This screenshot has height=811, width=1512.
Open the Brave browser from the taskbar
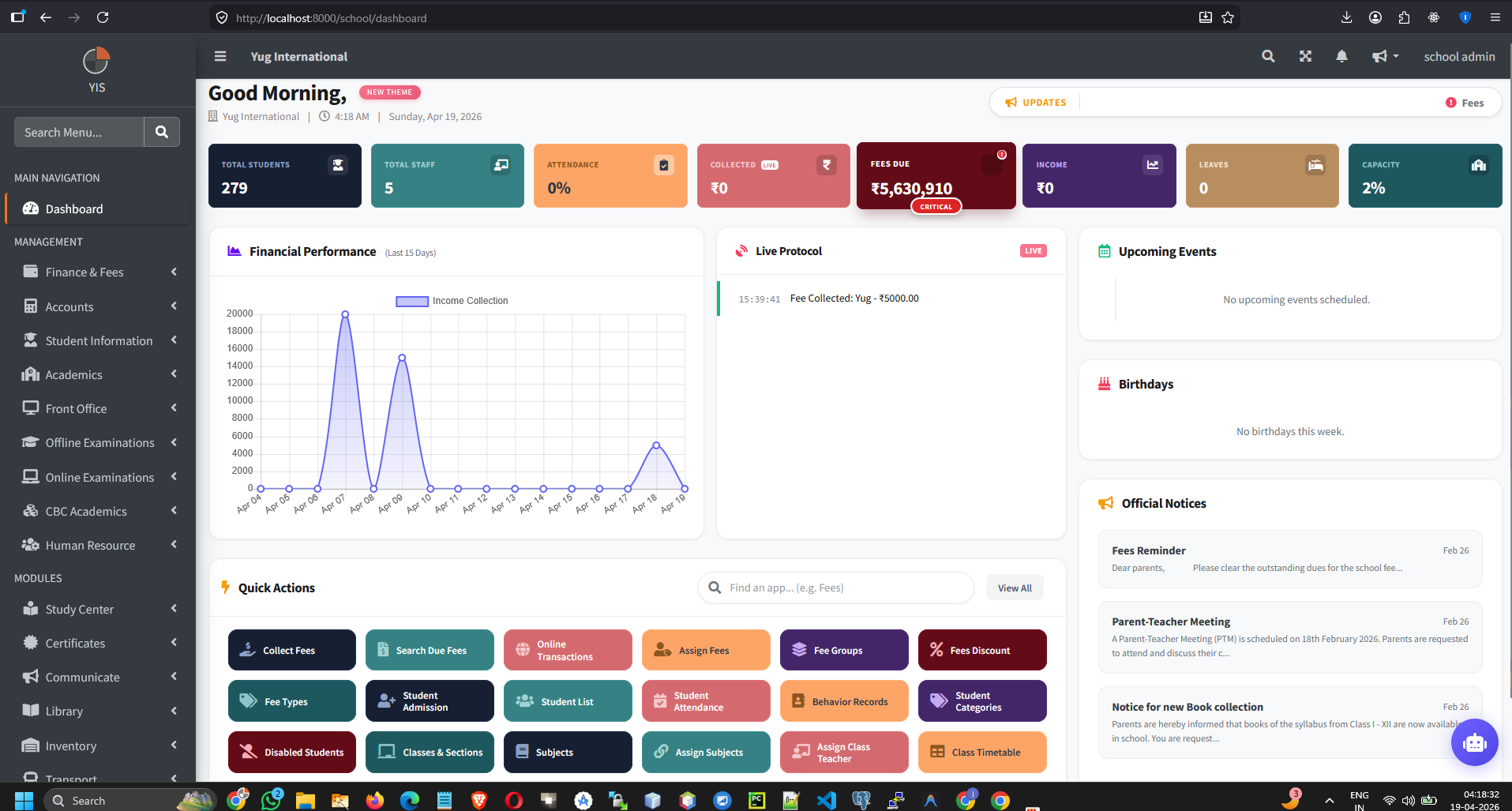click(x=478, y=800)
